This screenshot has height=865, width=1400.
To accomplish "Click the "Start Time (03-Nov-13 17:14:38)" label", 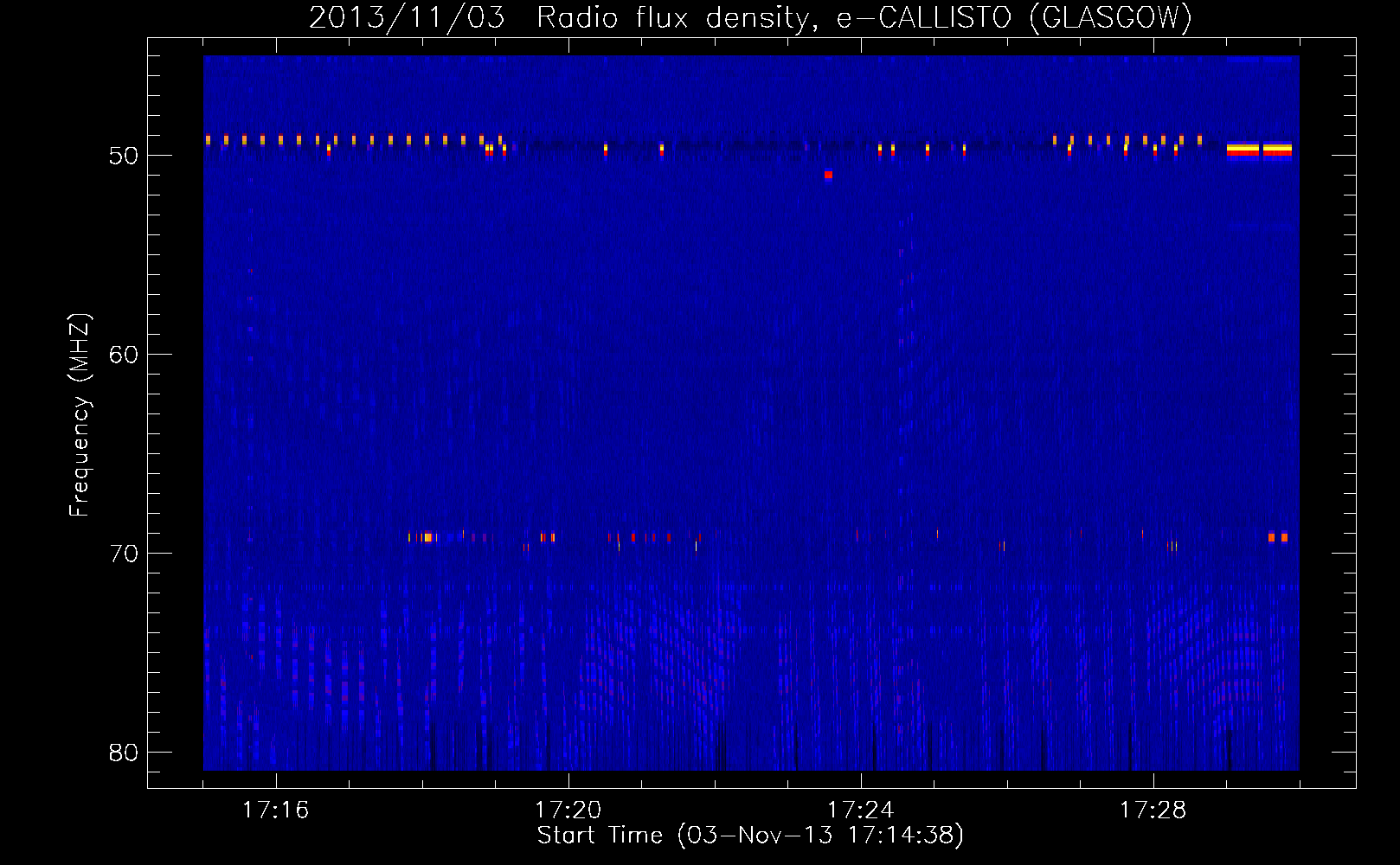I will tap(750, 835).
